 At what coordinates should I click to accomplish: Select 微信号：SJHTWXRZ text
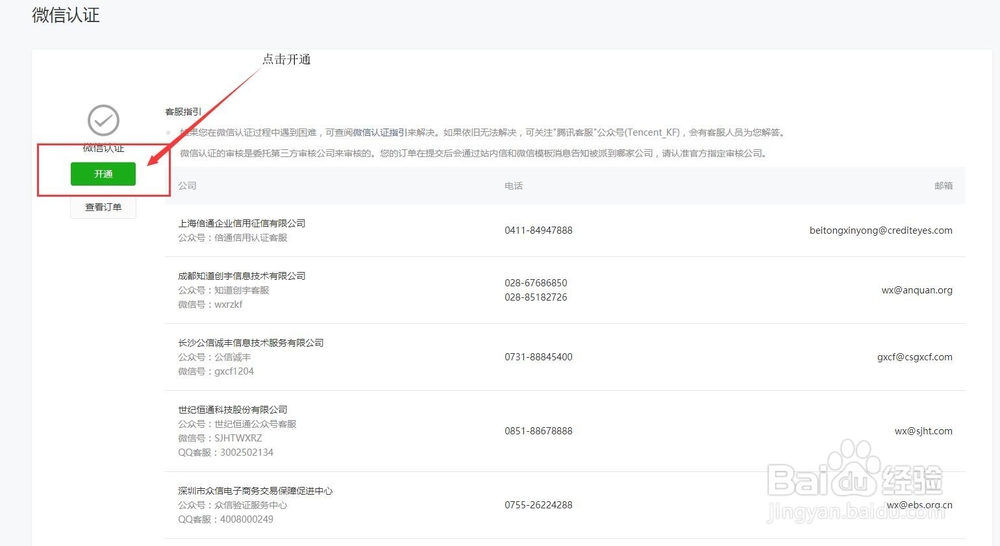tap(220, 438)
